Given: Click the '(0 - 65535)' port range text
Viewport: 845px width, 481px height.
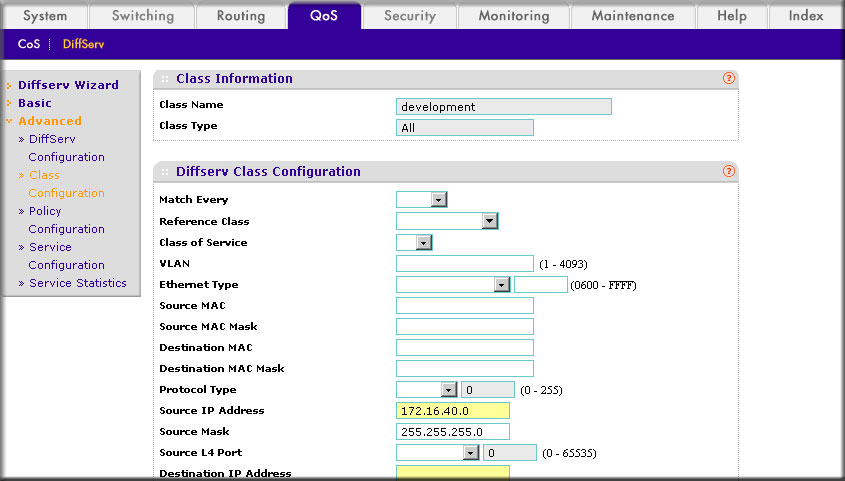Looking at the screenshot, I should [x=569, y=454].
